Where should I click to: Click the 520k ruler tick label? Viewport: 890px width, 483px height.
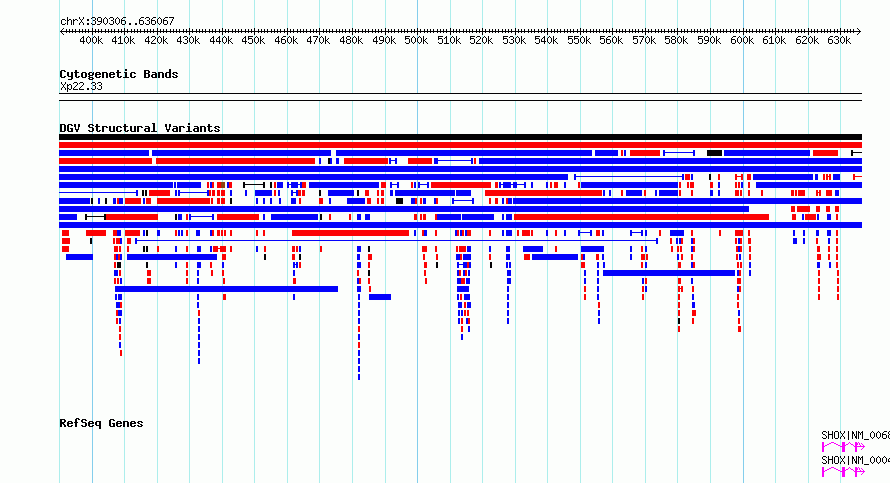(x=481, y=41)
